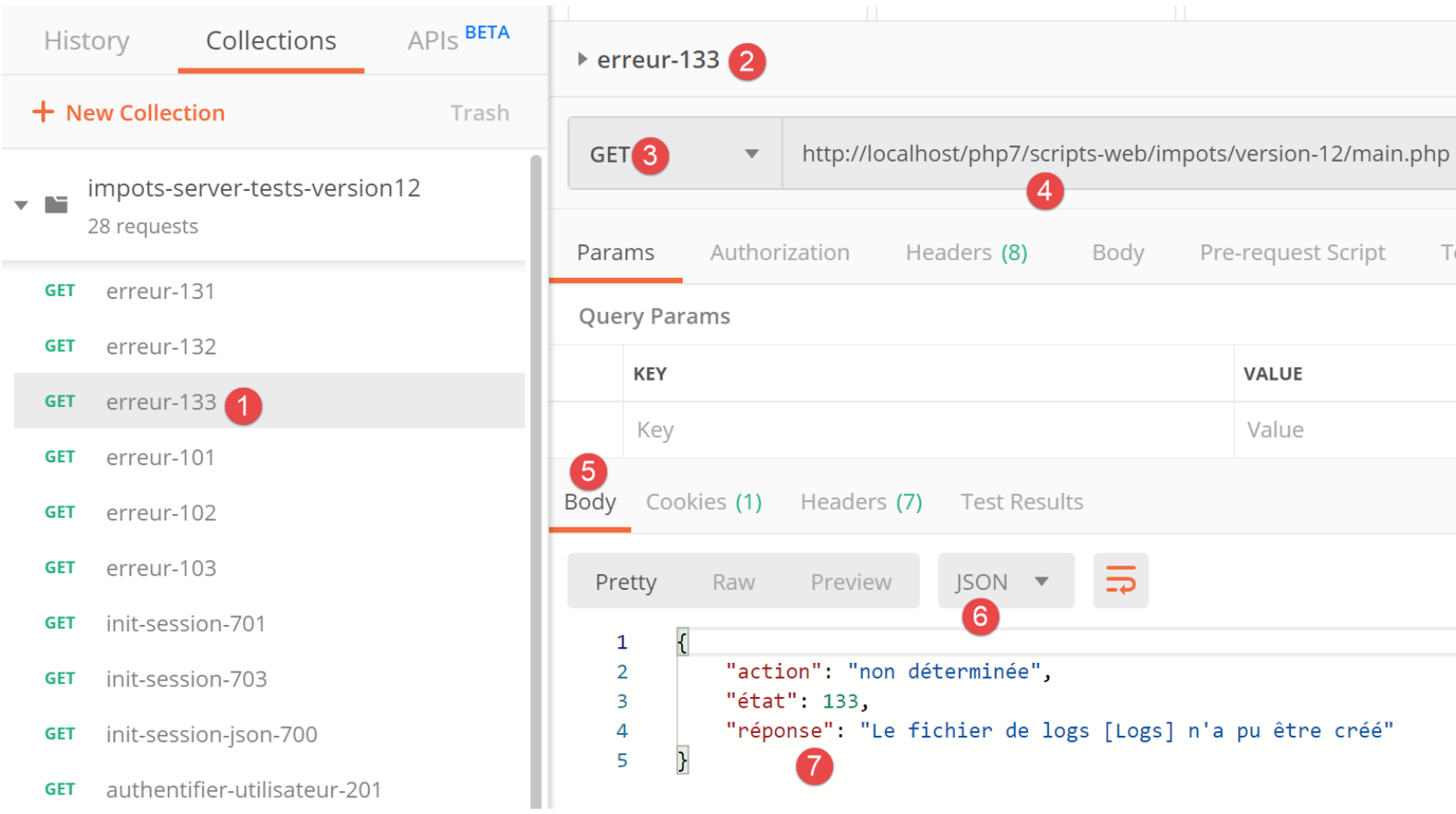This screenshot has height=814, width=1456.
Task: Open the init-session-701 request
Action: coord(185,623)
